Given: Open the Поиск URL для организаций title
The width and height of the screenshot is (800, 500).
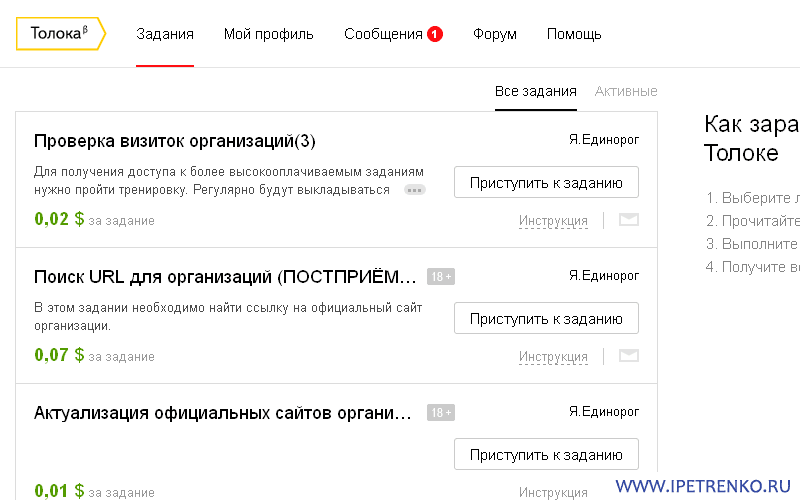Looking at the screenshot, I should (x=224, y=277).
